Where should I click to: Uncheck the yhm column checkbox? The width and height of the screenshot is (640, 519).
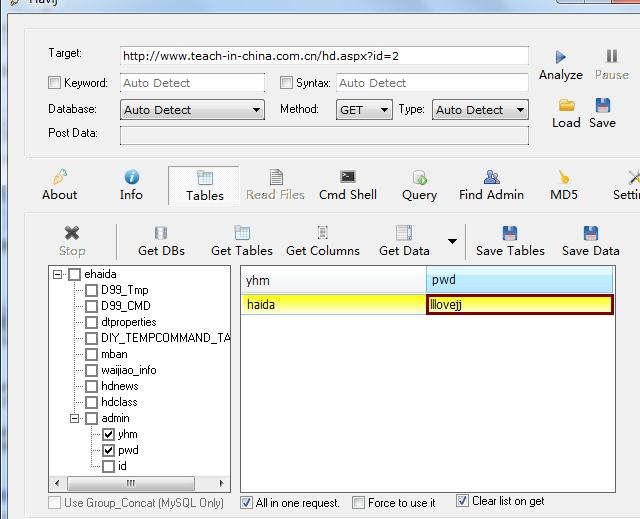[108, 434]
